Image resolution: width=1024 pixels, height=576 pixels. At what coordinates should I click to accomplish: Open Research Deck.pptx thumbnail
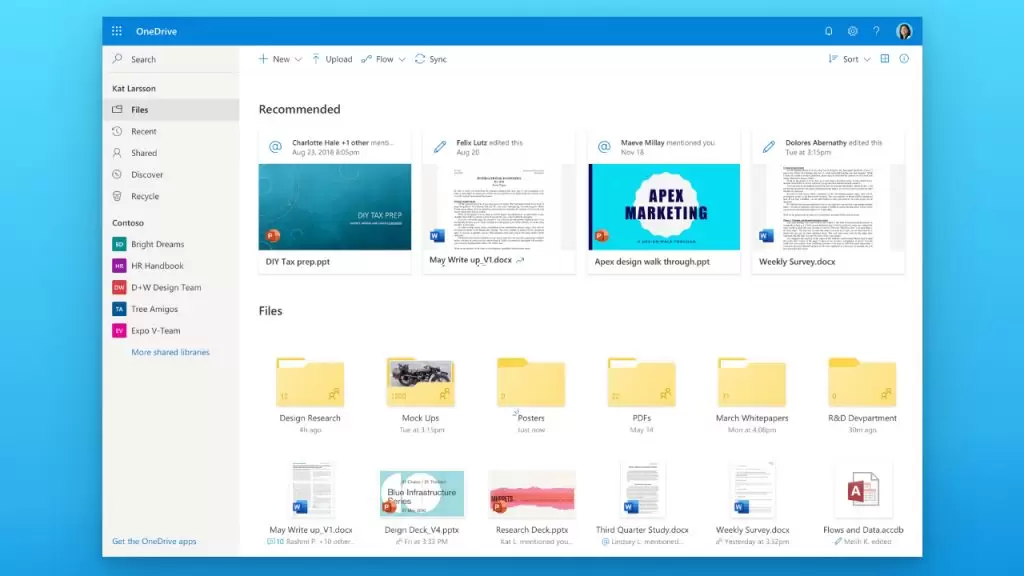tap(532, 493)
